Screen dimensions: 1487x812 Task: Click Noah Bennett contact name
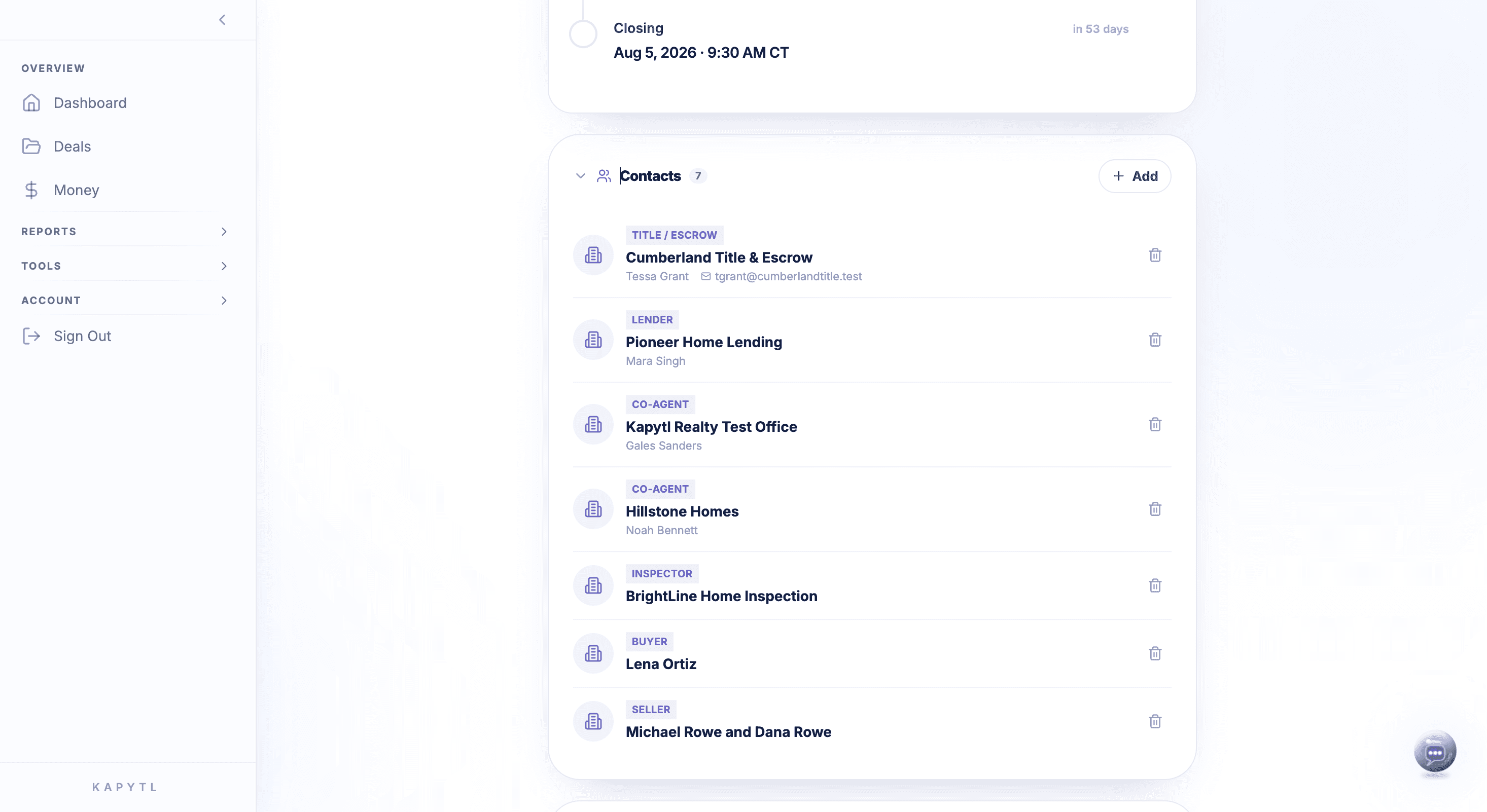coord(661,530)
